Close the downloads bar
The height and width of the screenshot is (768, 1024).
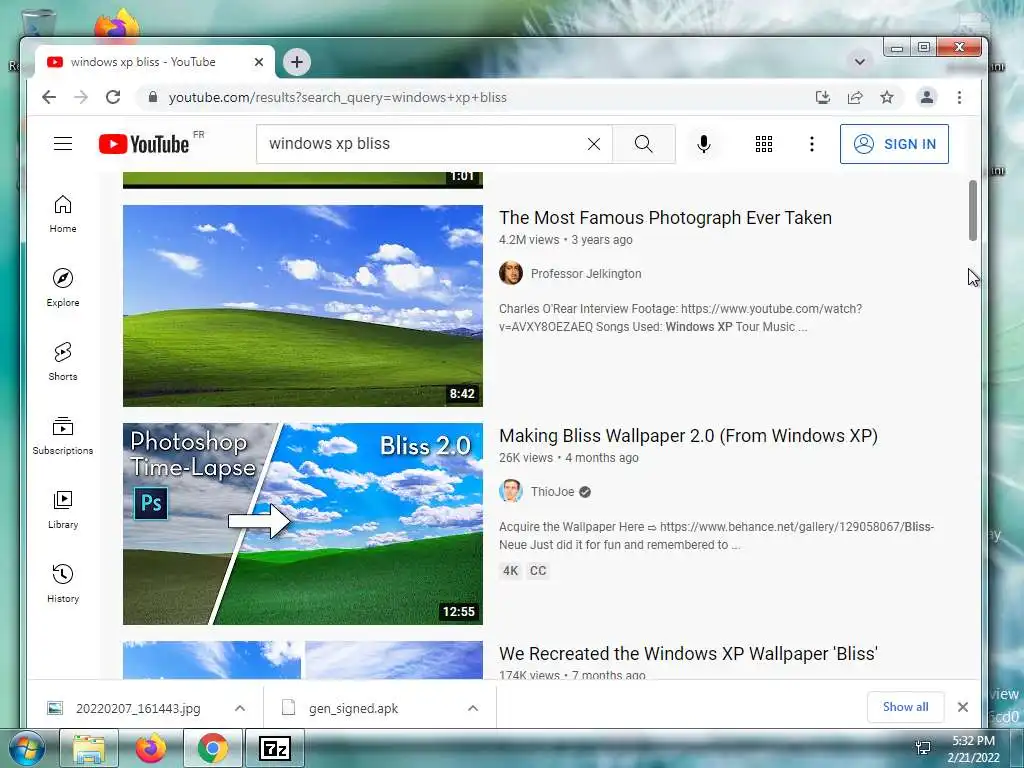coord(963,707)
